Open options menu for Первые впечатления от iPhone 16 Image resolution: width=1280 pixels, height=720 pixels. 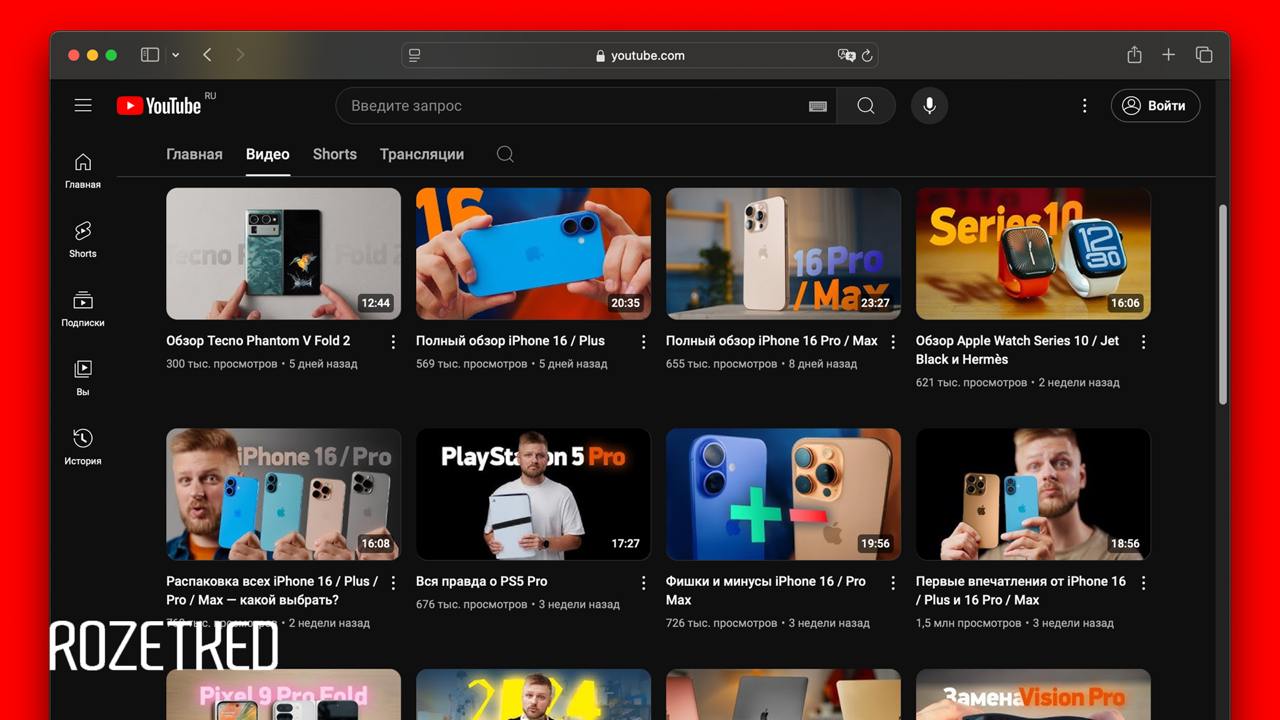1143,582
